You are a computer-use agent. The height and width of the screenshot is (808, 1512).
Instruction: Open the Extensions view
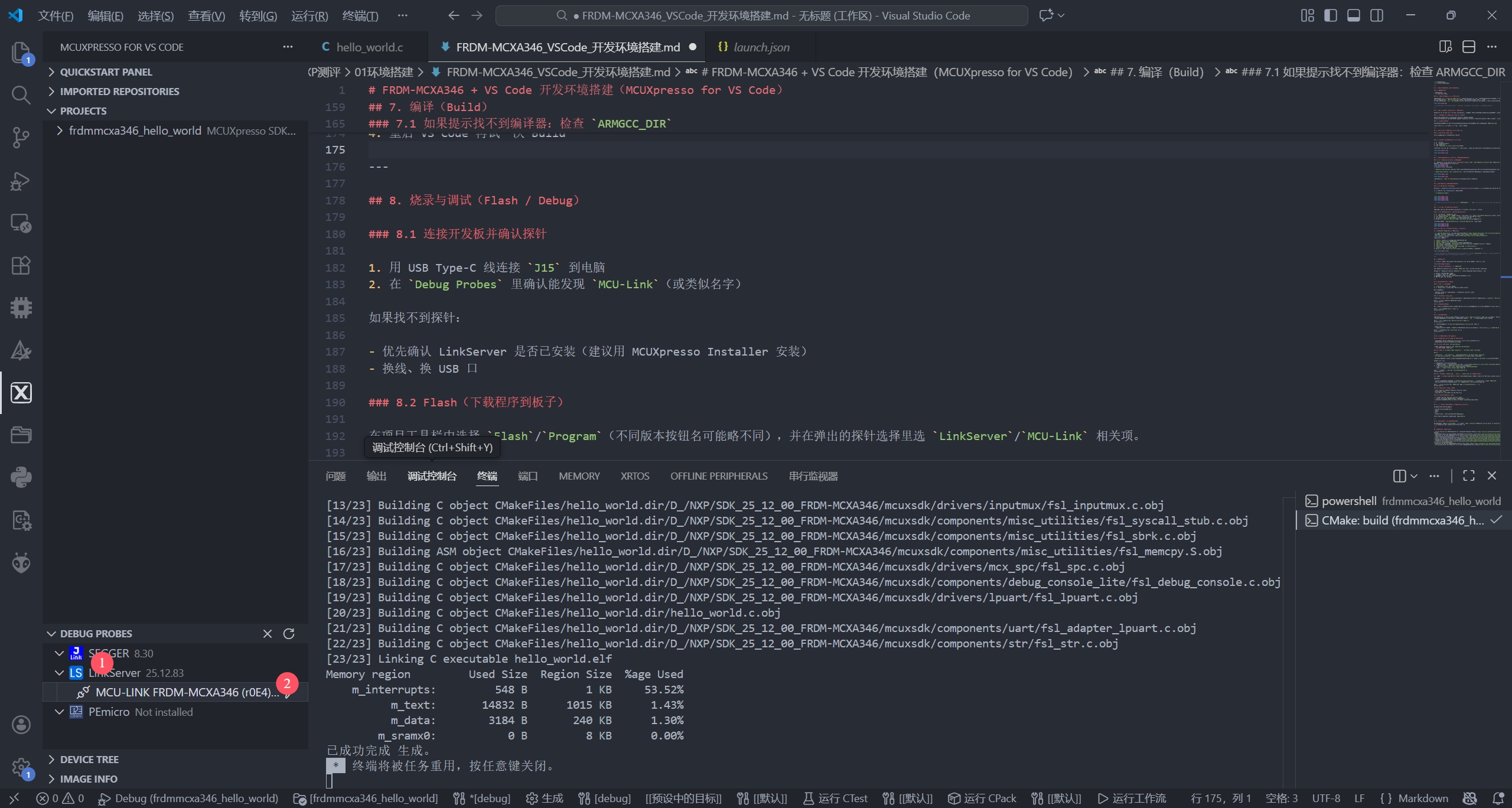tap(21, 265)
